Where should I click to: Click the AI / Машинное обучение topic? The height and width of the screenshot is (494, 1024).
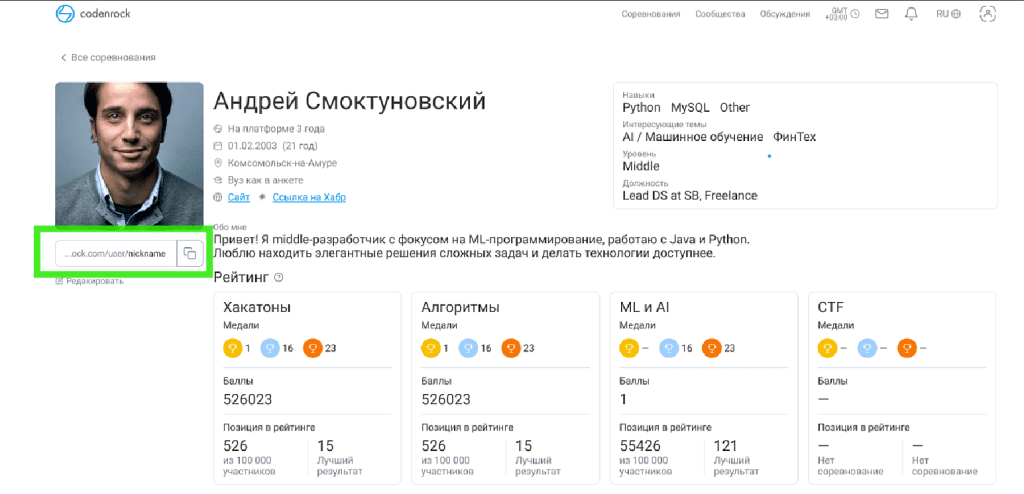(693, 137)
